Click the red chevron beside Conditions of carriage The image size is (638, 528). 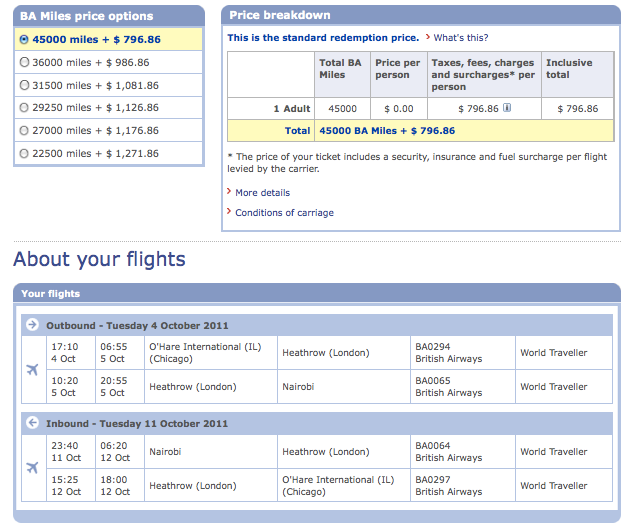tap(229, 212)
